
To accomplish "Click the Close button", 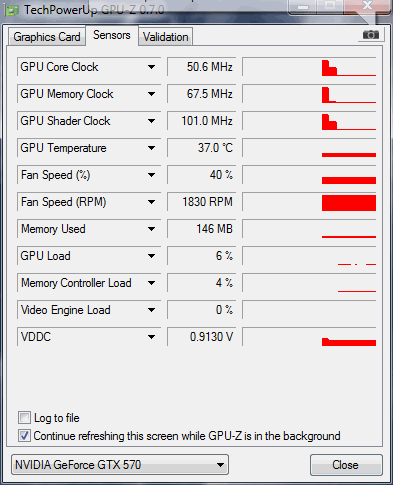I will point(346,465).
